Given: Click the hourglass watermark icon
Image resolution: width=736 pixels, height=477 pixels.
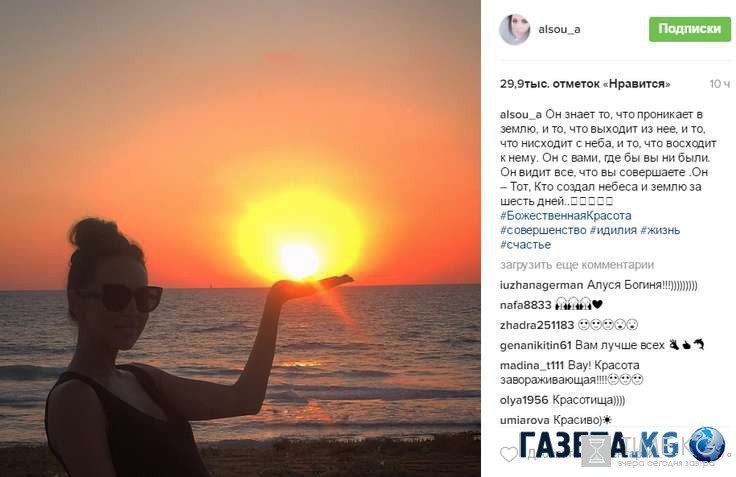Looking at the screenshot, I should pos(596,451).
